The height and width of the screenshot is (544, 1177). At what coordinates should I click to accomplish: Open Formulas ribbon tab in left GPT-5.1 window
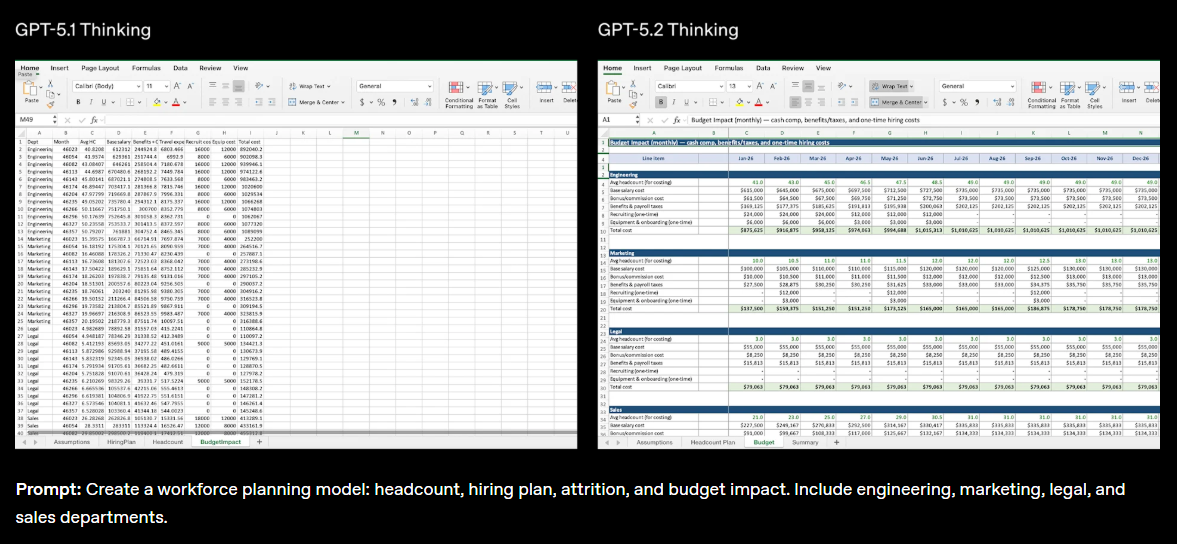pos(146,68)
